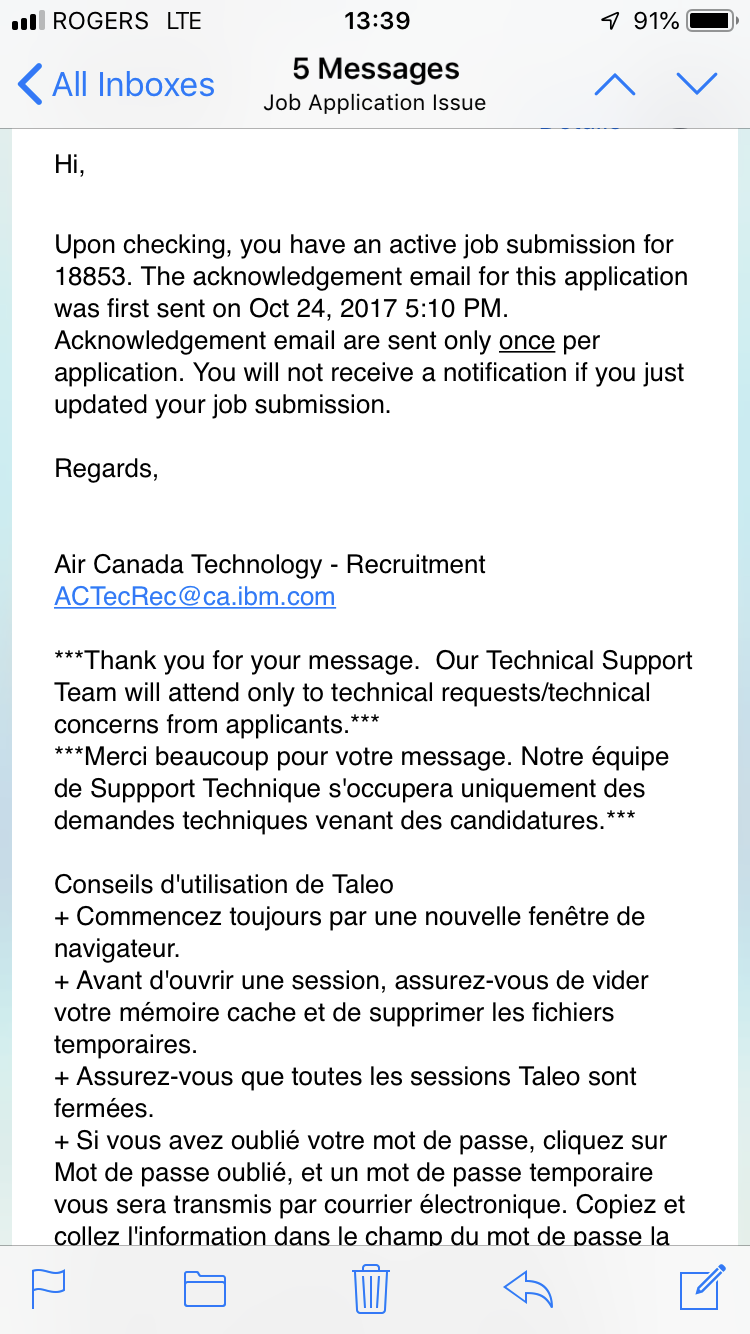Tap the Job Application Issue subject line

click(x=375, y=103)
